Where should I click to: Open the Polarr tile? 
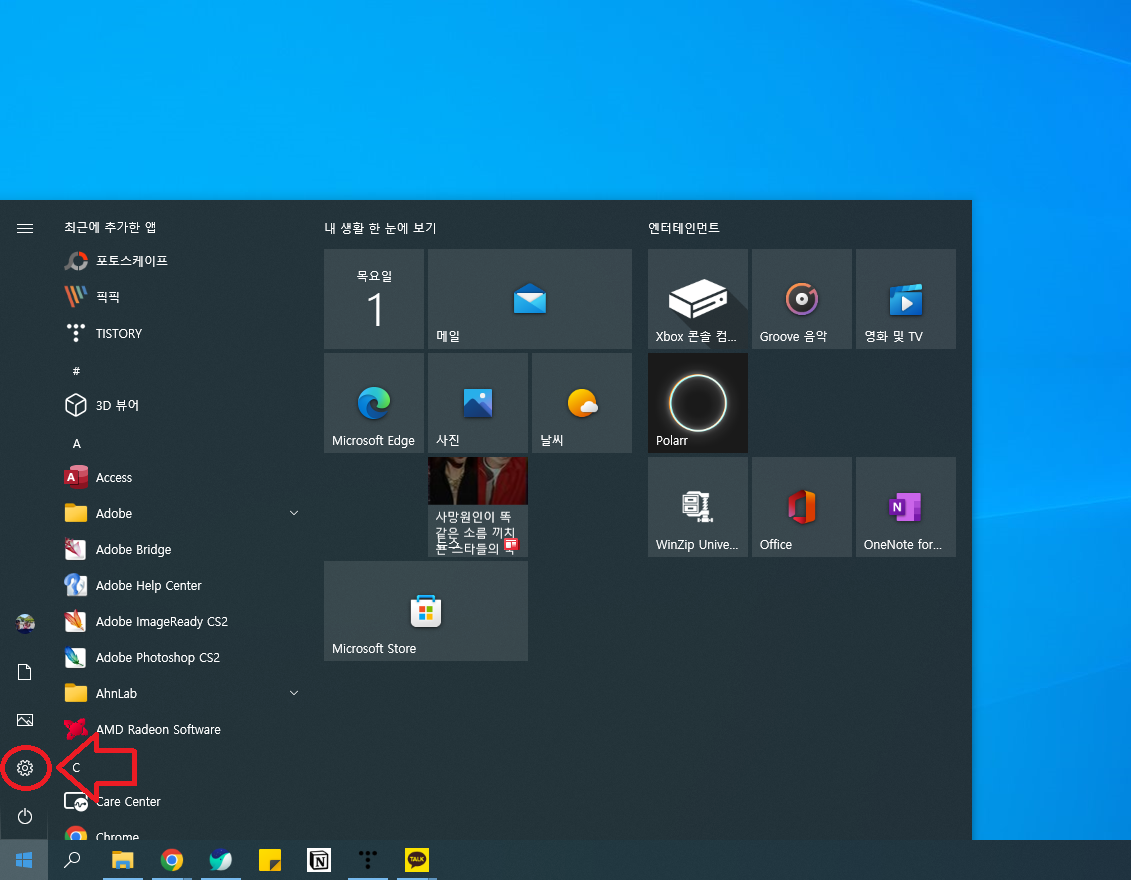[697, 402]
